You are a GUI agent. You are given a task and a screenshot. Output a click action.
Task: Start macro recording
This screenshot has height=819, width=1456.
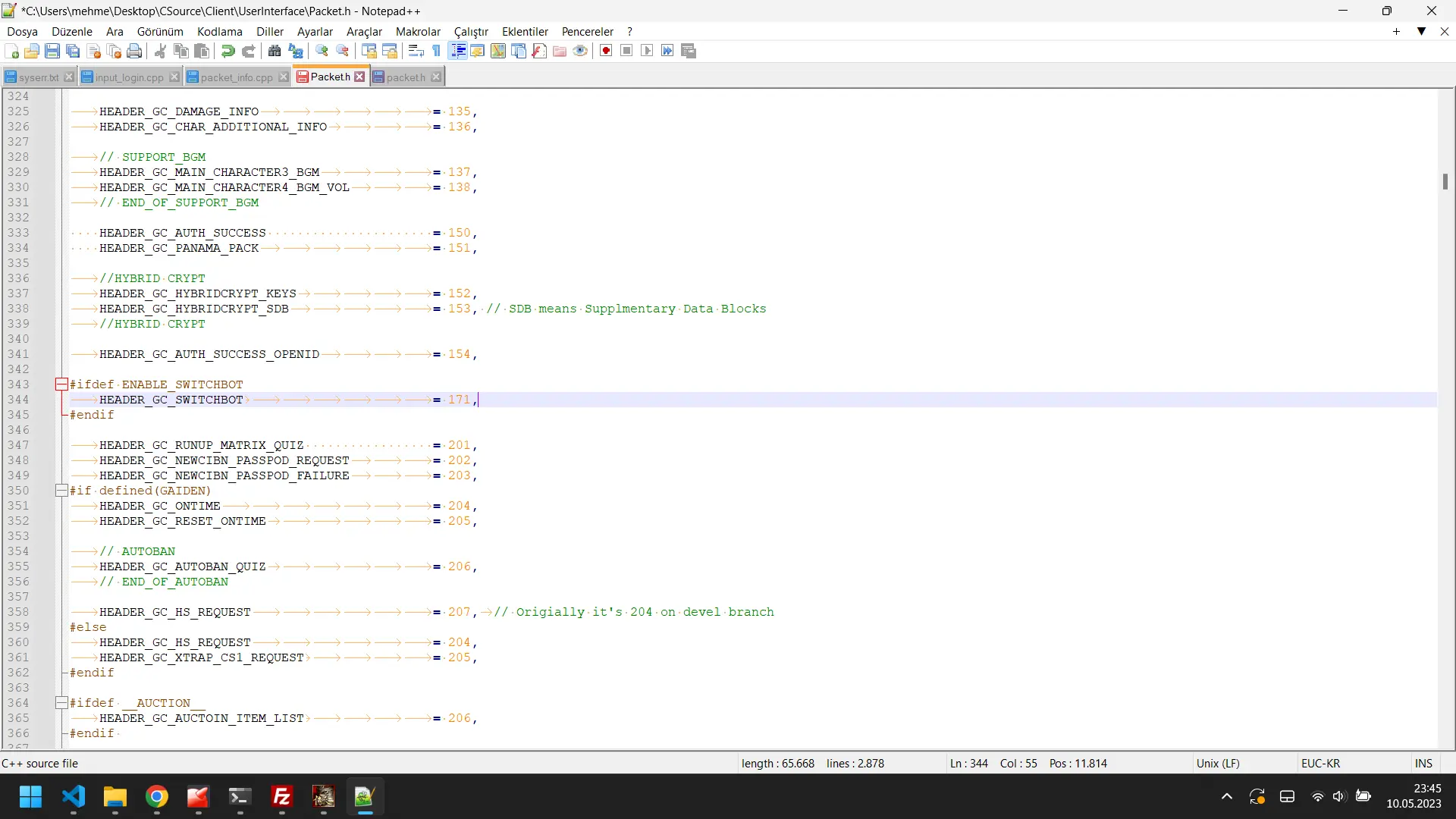click(606, 51)
